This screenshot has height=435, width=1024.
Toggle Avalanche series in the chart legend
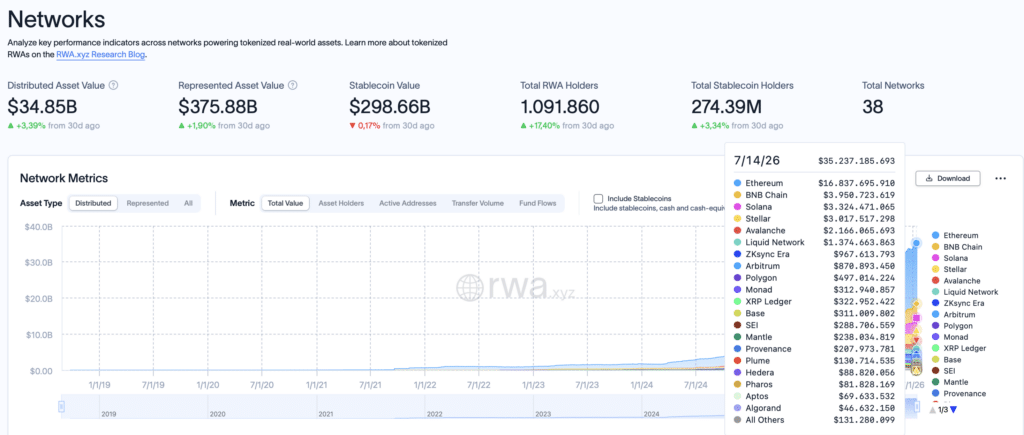pyautogui.click(x=954, y=281)
